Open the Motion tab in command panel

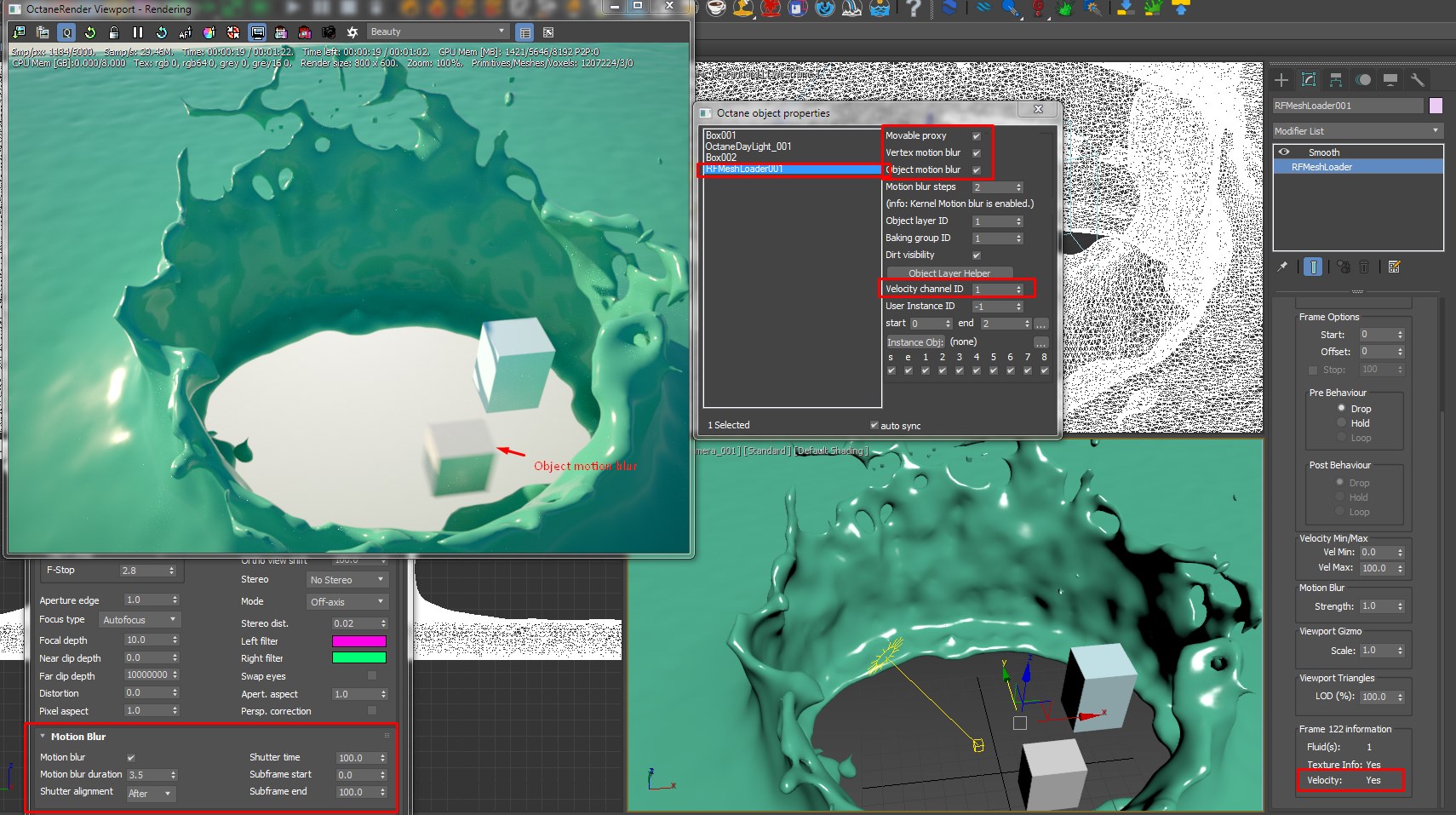click(1363, 80)
